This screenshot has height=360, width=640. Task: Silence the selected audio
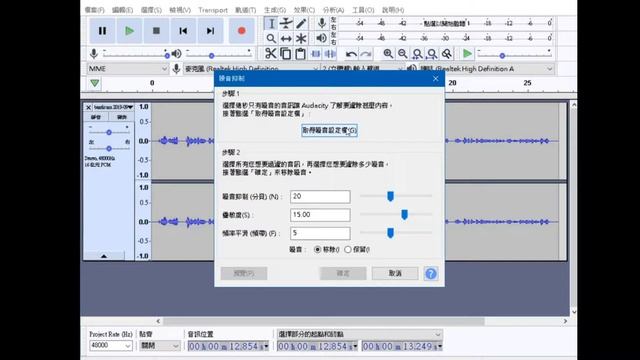330,53
